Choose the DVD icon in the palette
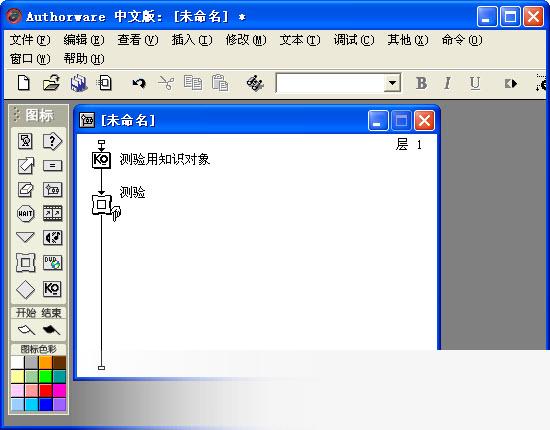 (x=52, y=263)
